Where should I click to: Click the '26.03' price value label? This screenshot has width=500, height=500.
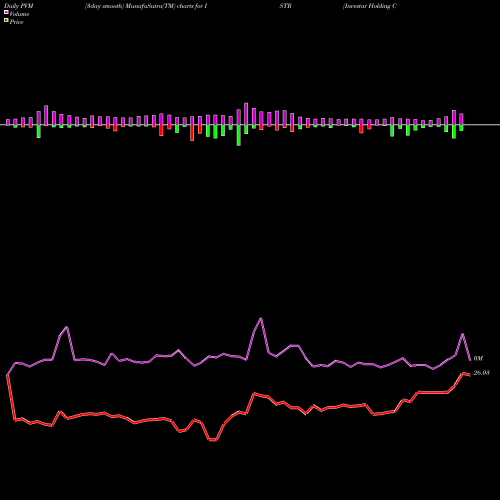[x=481, y=373]
